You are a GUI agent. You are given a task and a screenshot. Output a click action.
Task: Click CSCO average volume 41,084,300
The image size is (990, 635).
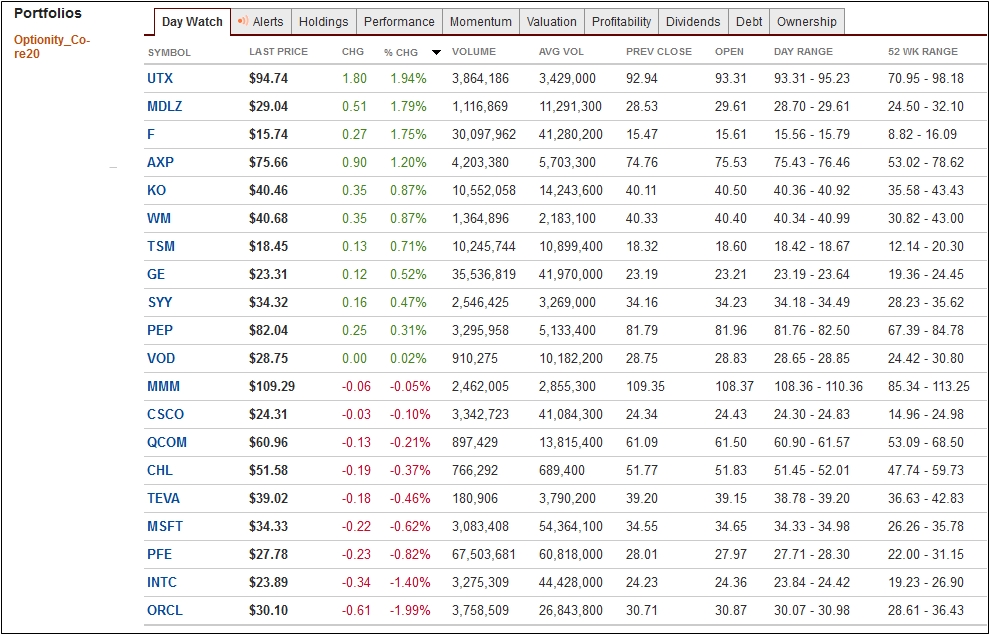[x=571, y=415]
